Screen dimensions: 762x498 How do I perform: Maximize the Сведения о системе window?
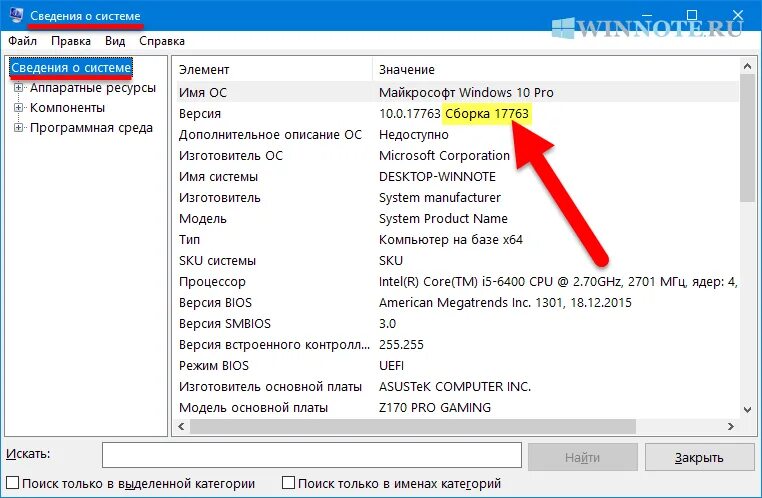pos(692,15)
